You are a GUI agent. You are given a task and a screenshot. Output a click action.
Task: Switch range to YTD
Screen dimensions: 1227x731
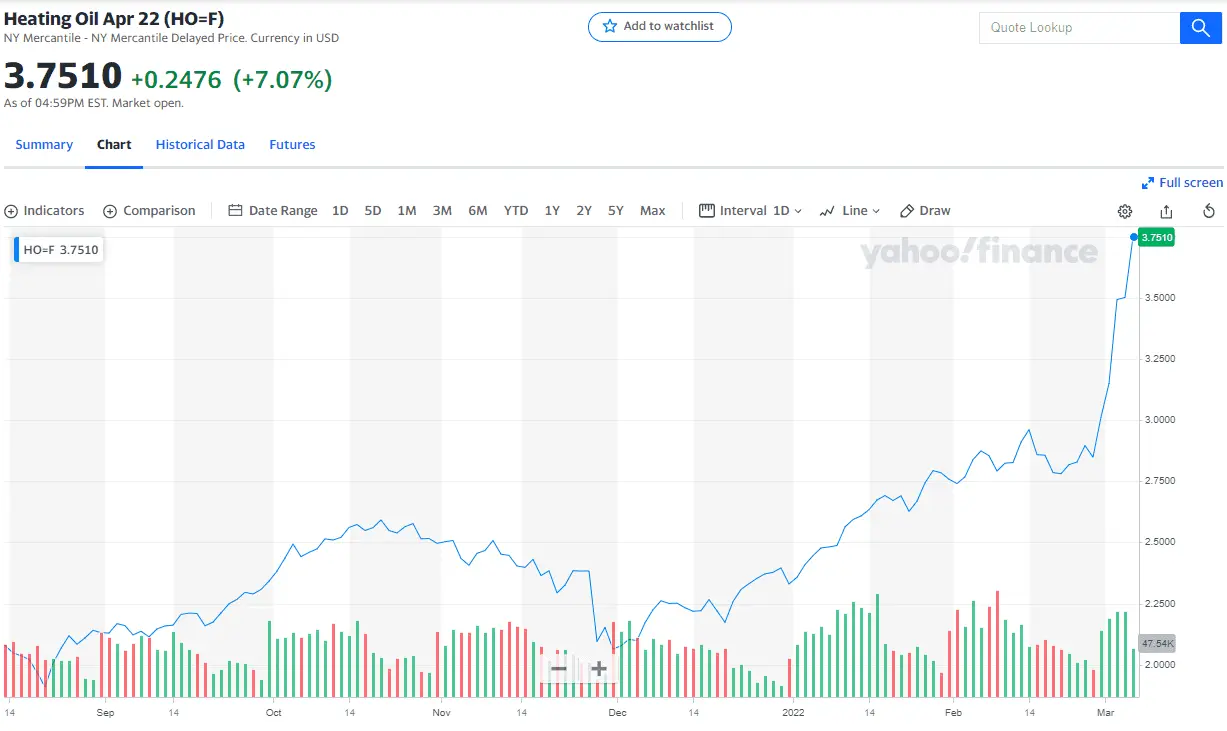(x=516, y=211)
